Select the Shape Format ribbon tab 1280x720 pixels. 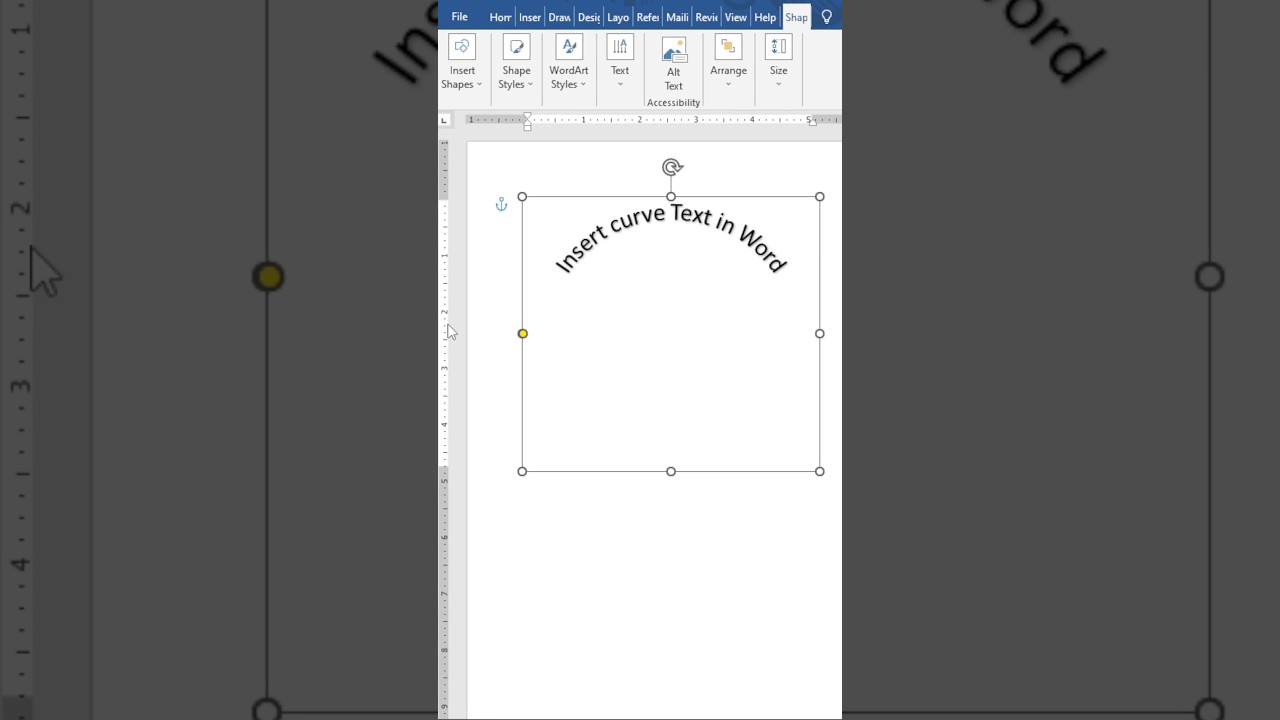(x=796, y=17)
